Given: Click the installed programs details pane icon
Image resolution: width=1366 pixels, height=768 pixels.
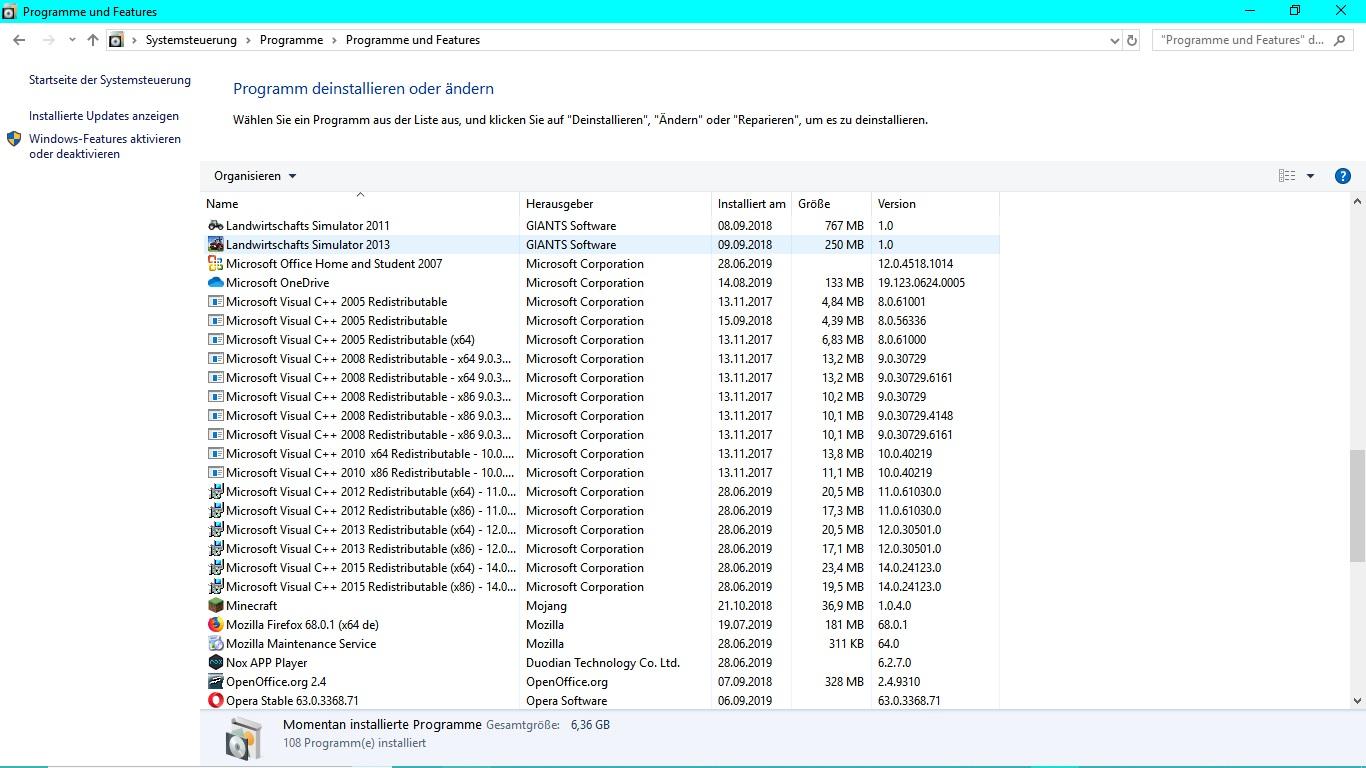Looking at the screenshot, I should click(244, 738).
